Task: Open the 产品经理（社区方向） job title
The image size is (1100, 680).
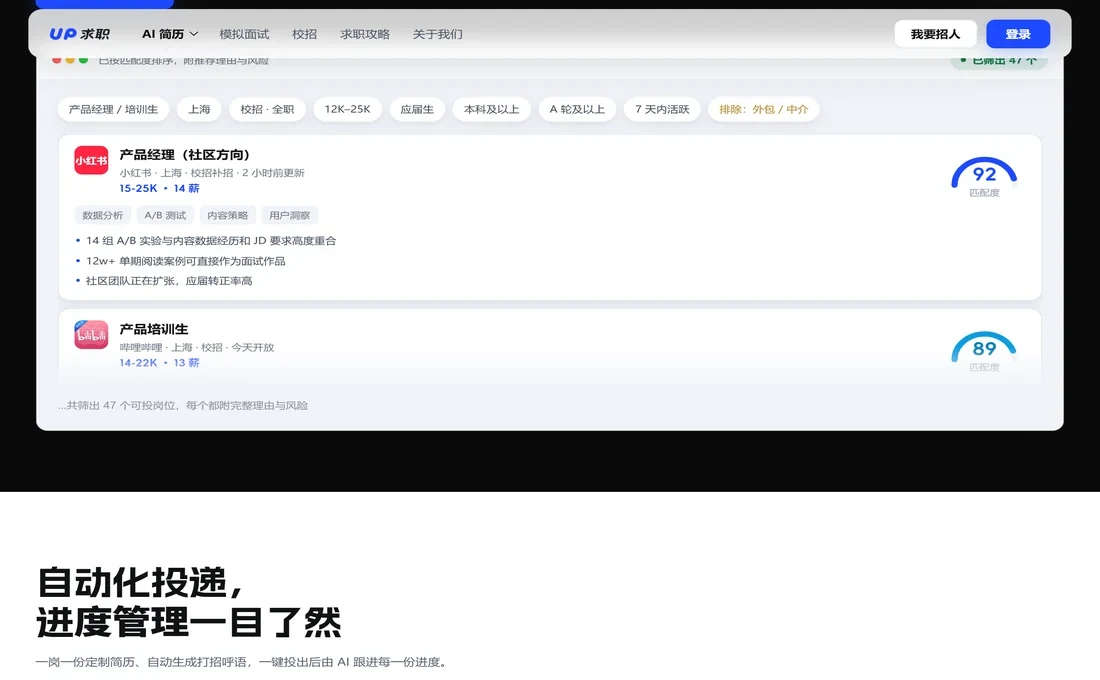Action: (185, 154)
